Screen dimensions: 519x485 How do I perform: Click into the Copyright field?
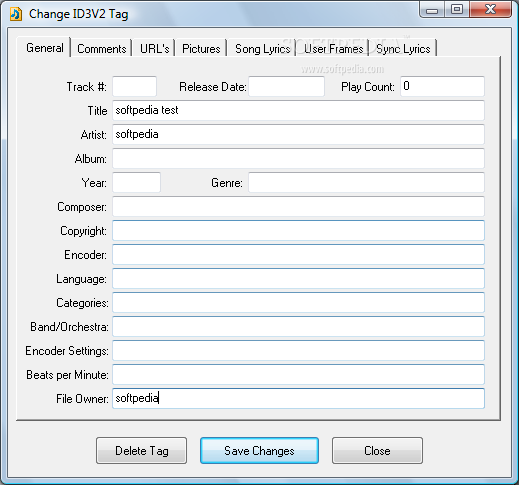(298, 230)
